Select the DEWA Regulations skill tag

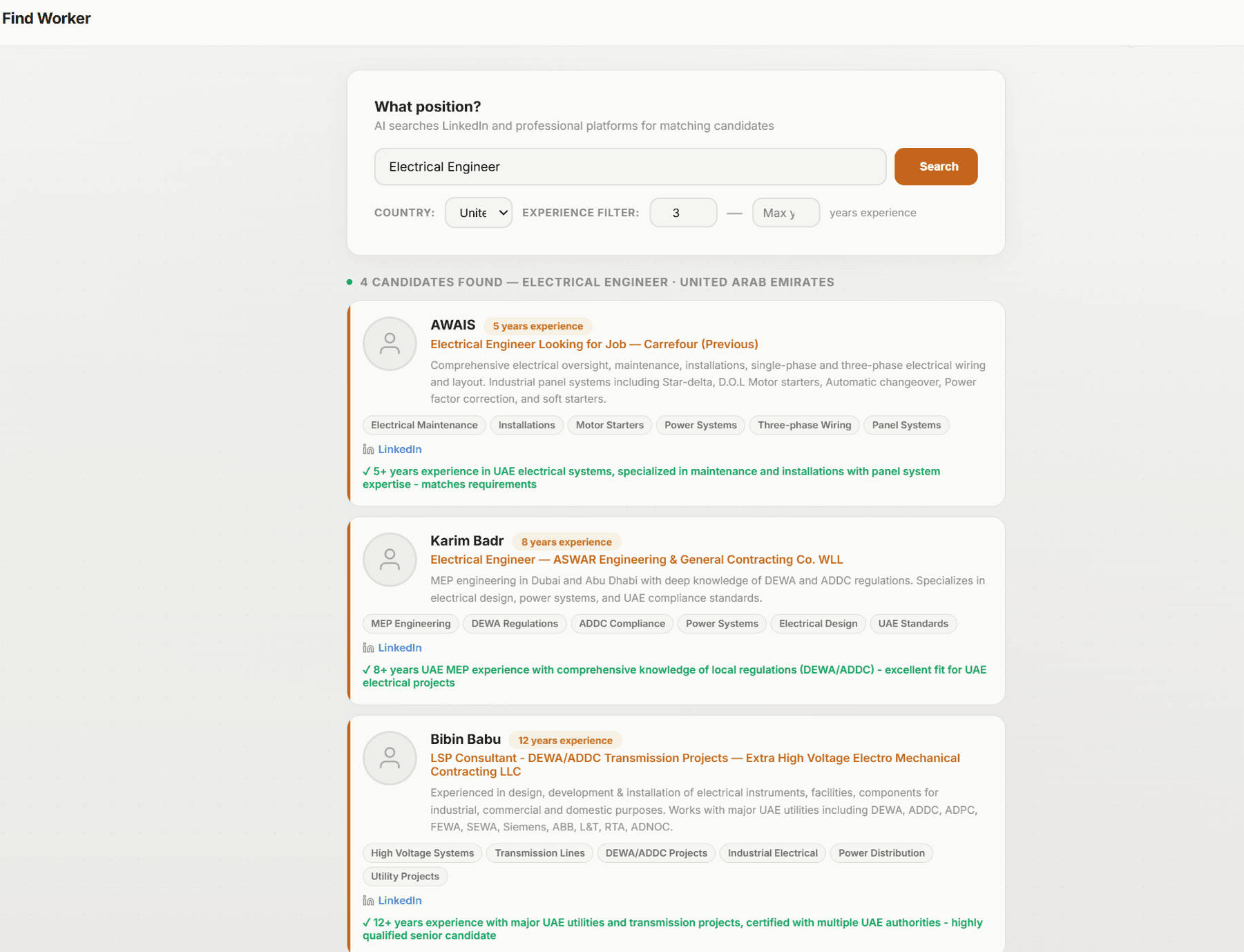[x=515, y=624]
